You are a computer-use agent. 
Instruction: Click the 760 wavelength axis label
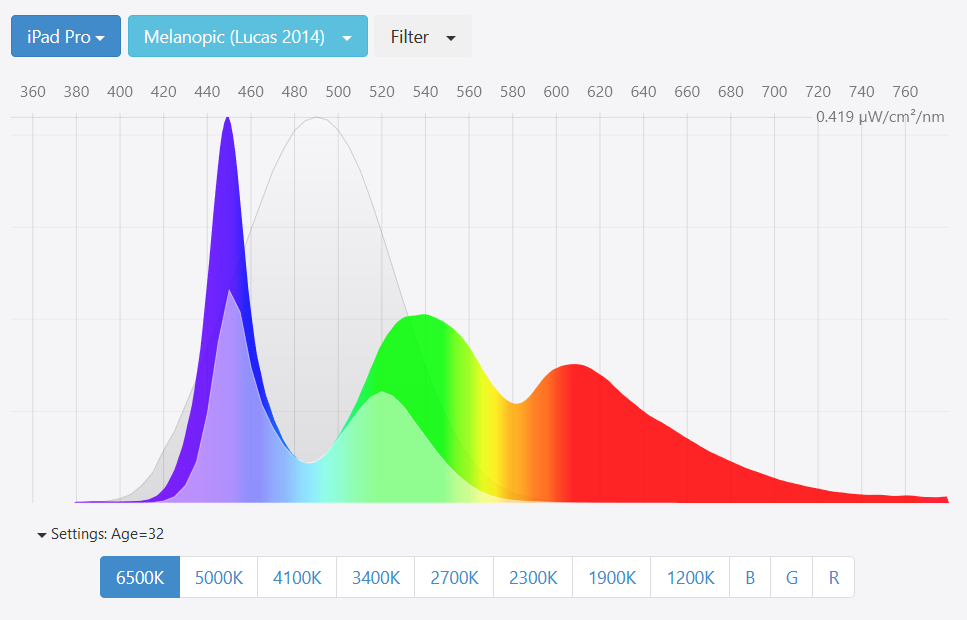(x=905, y=92)
